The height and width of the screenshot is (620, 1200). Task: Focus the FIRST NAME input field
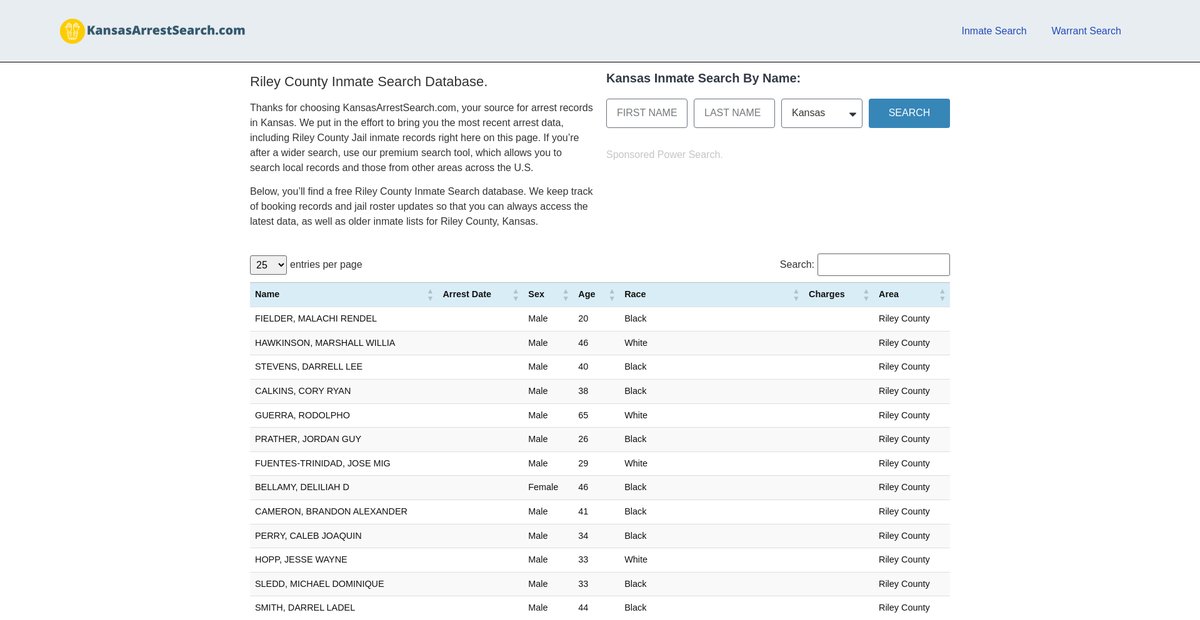pyautogui.click(x=646, y=113)
